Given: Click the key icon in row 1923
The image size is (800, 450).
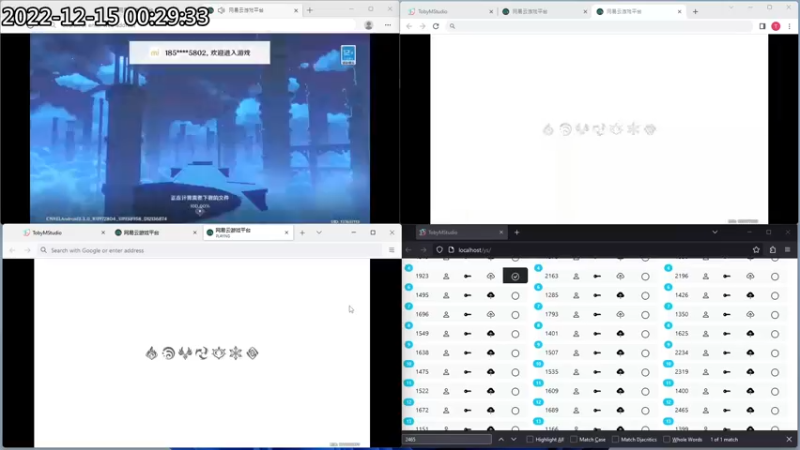Looking at the screenshot, I should click(x=467, y=276).
